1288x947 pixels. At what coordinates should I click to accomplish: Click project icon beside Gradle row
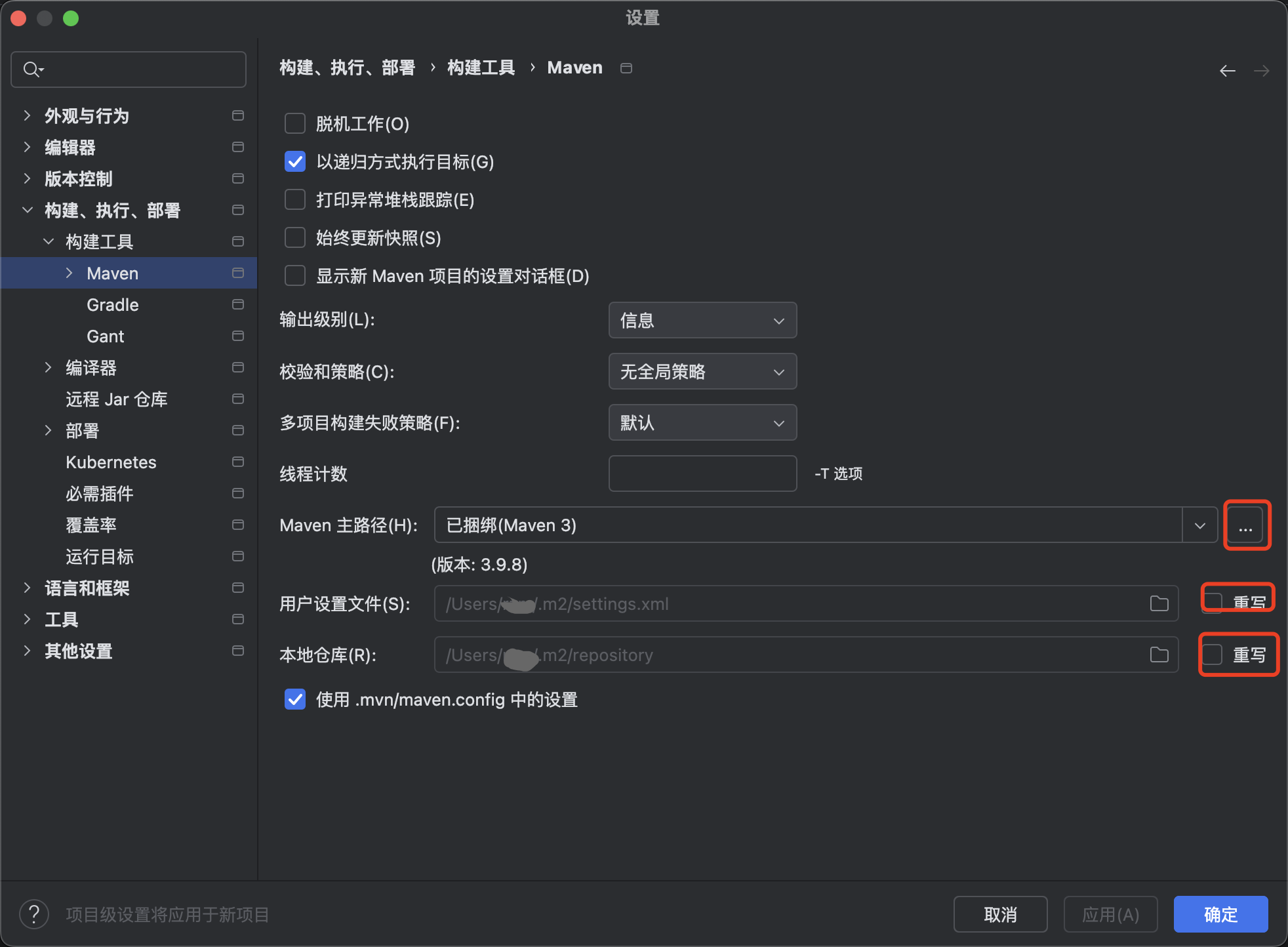[x=238, y=304]
